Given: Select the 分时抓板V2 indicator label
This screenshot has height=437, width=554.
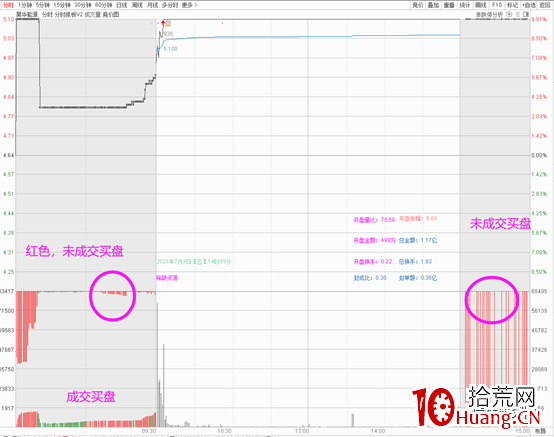Looking at the screenshot, I should [69, 14].
